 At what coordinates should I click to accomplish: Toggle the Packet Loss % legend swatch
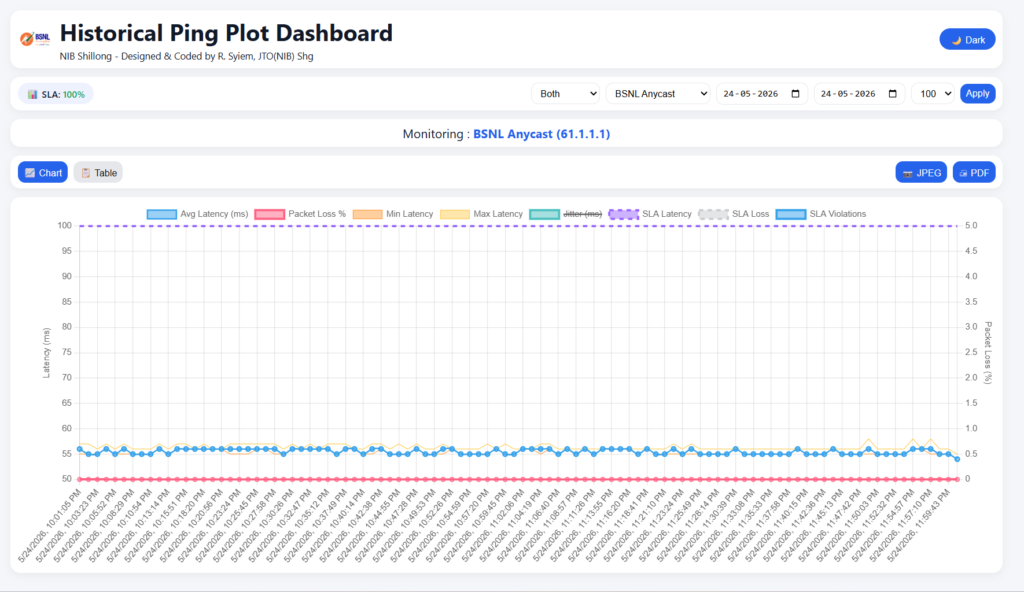tap(270, 214)
